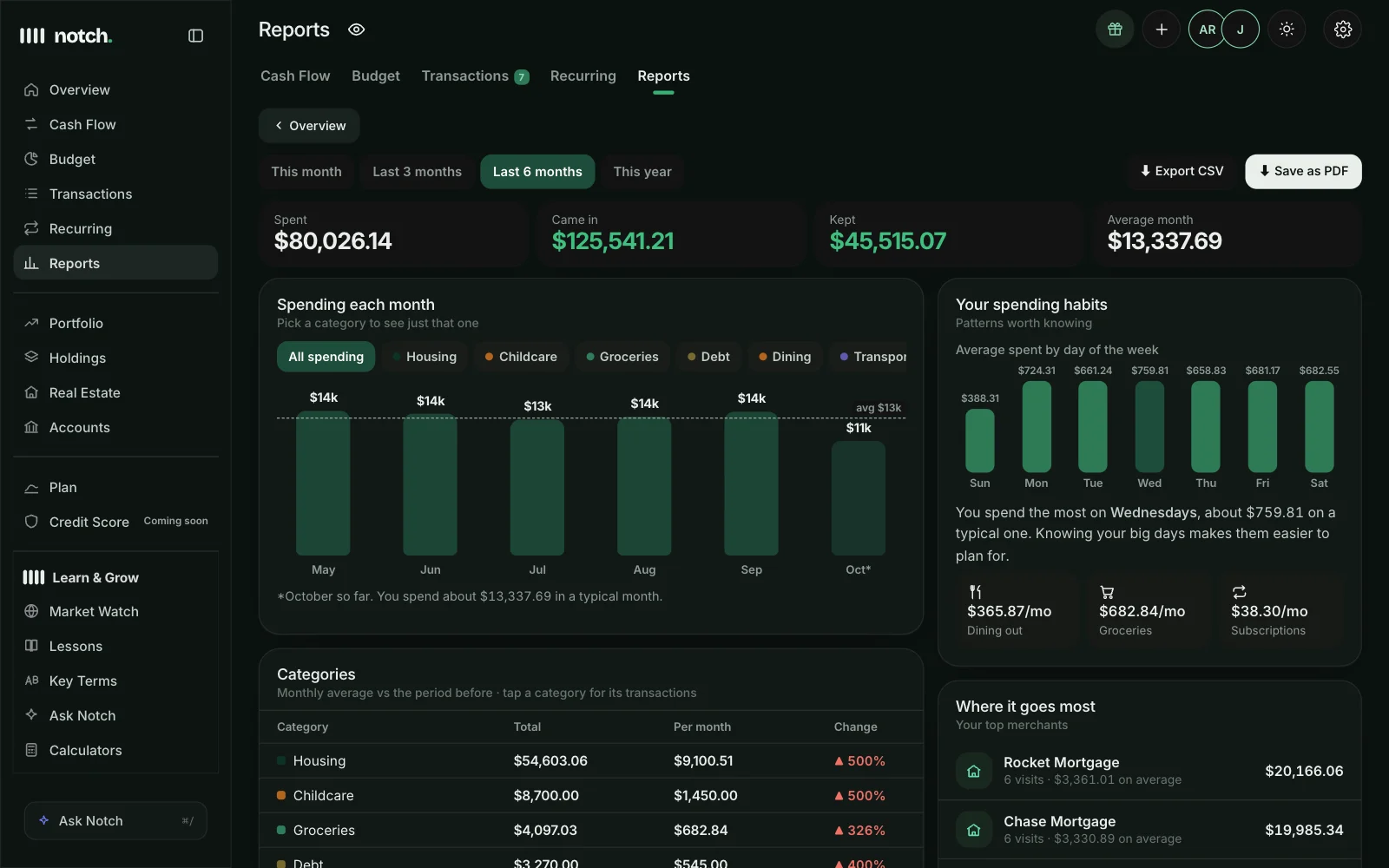Screen dimensions: 1389x868
Task: Open settings gear icon
Action: pos(1342,30)
